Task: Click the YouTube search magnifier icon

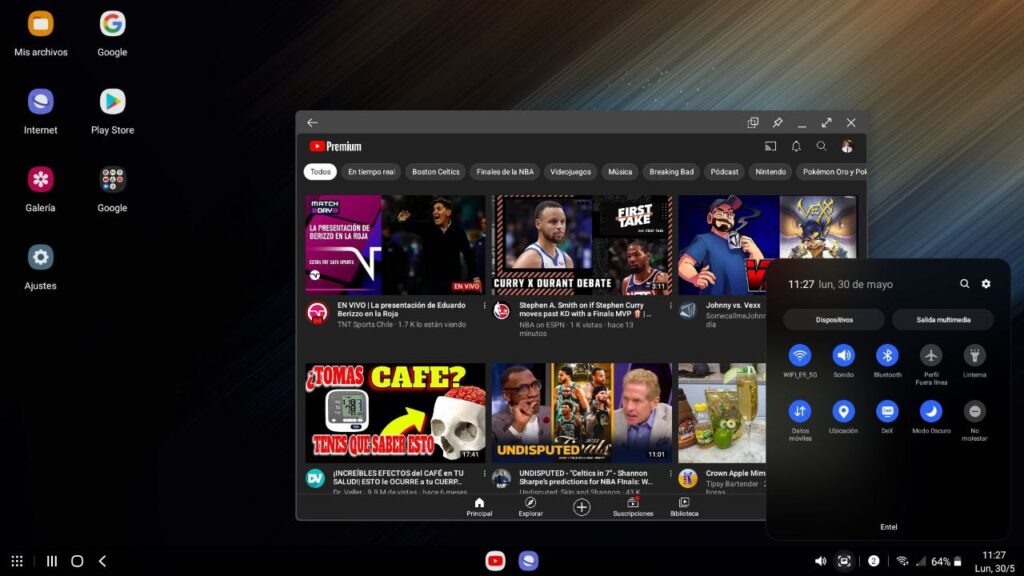Action: click(821, 146)
